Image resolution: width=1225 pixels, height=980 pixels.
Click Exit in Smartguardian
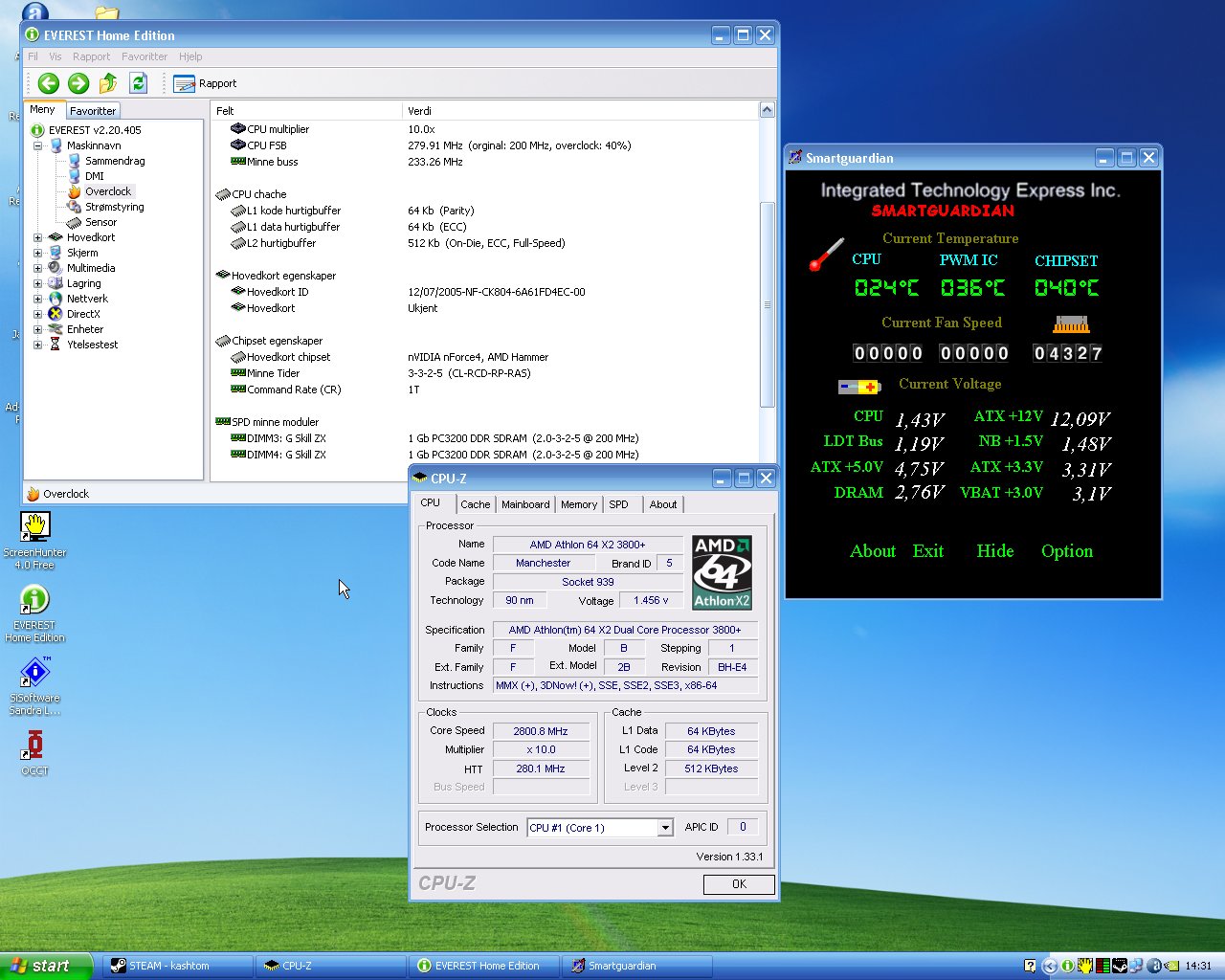click(x=928, y=551)
